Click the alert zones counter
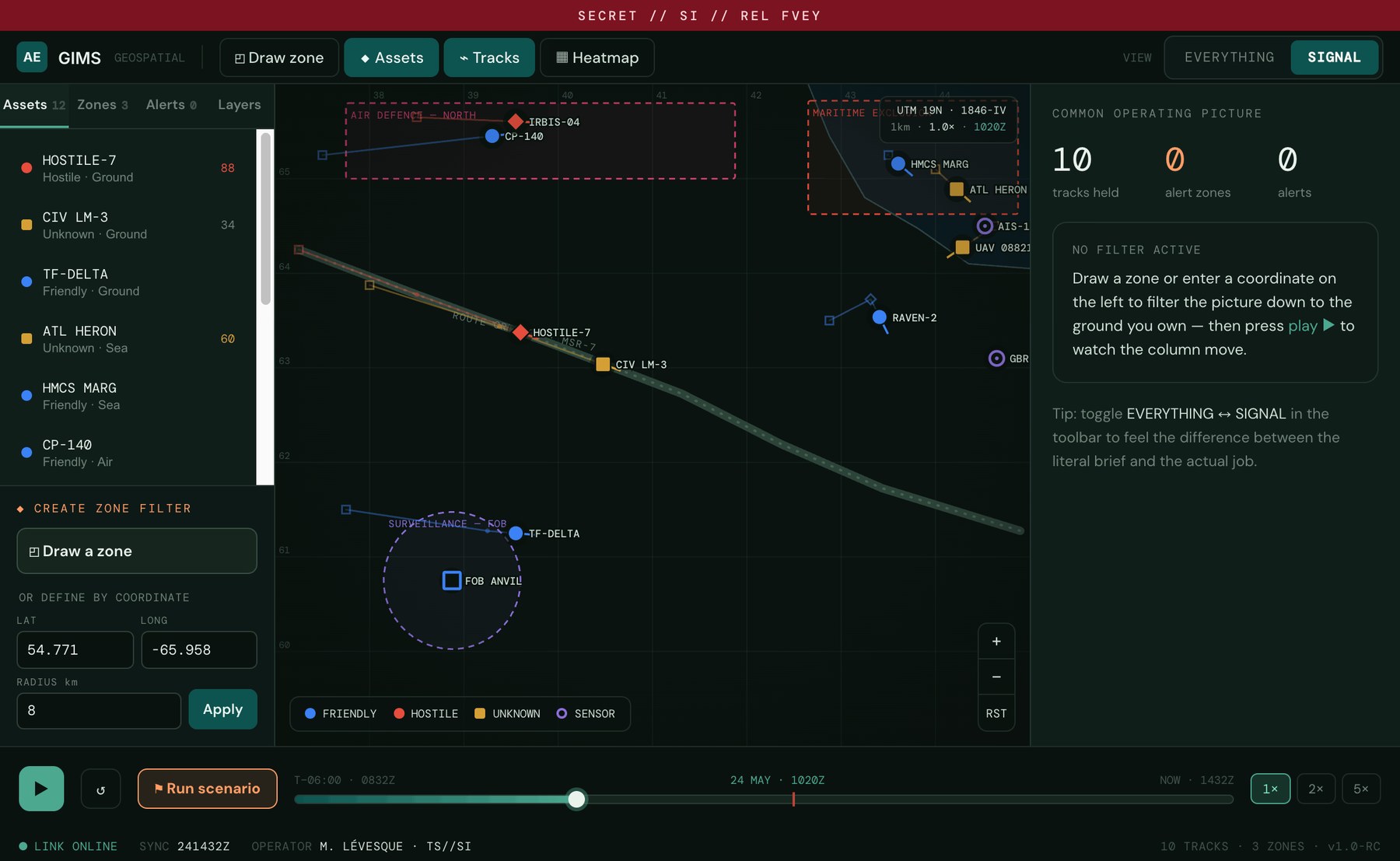The width and height of the screenshot is (1400, 861). (x=1198, y=173)
